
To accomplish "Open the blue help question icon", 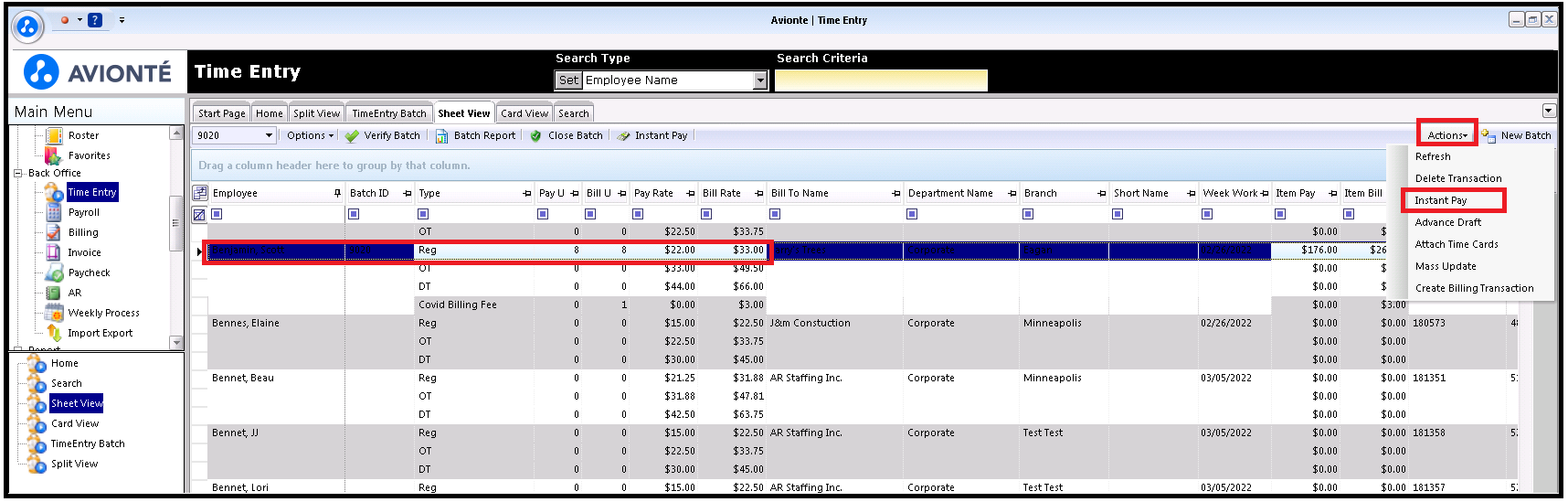I will pos(95,19).
